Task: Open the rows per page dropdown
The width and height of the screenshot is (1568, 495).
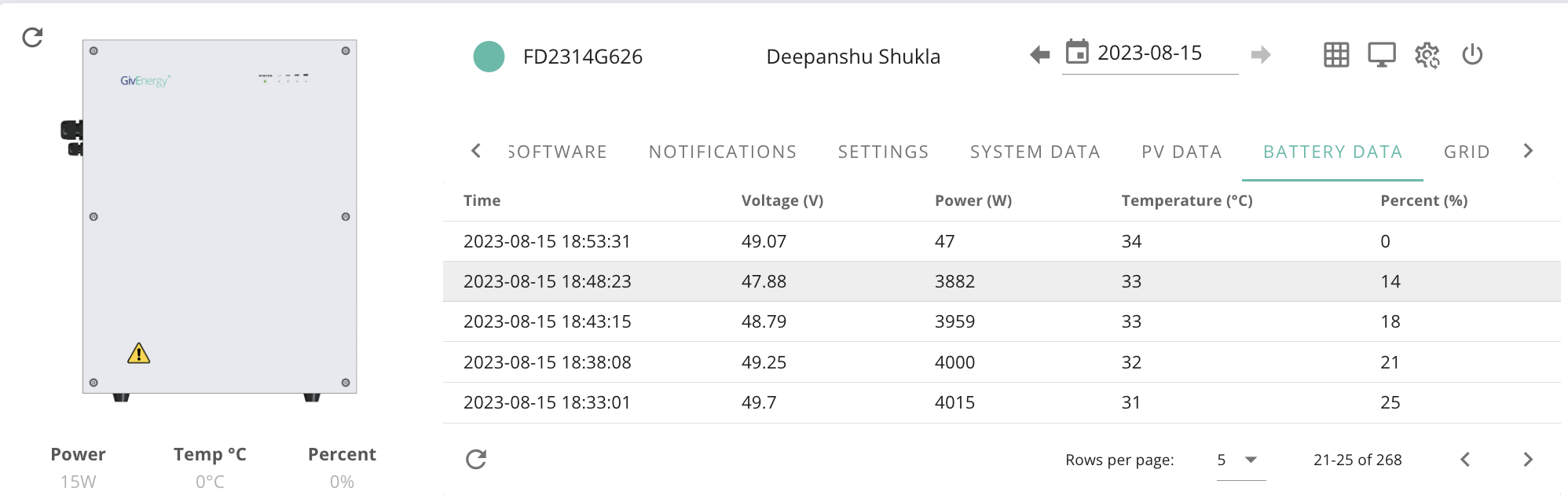Action: 1241,460
